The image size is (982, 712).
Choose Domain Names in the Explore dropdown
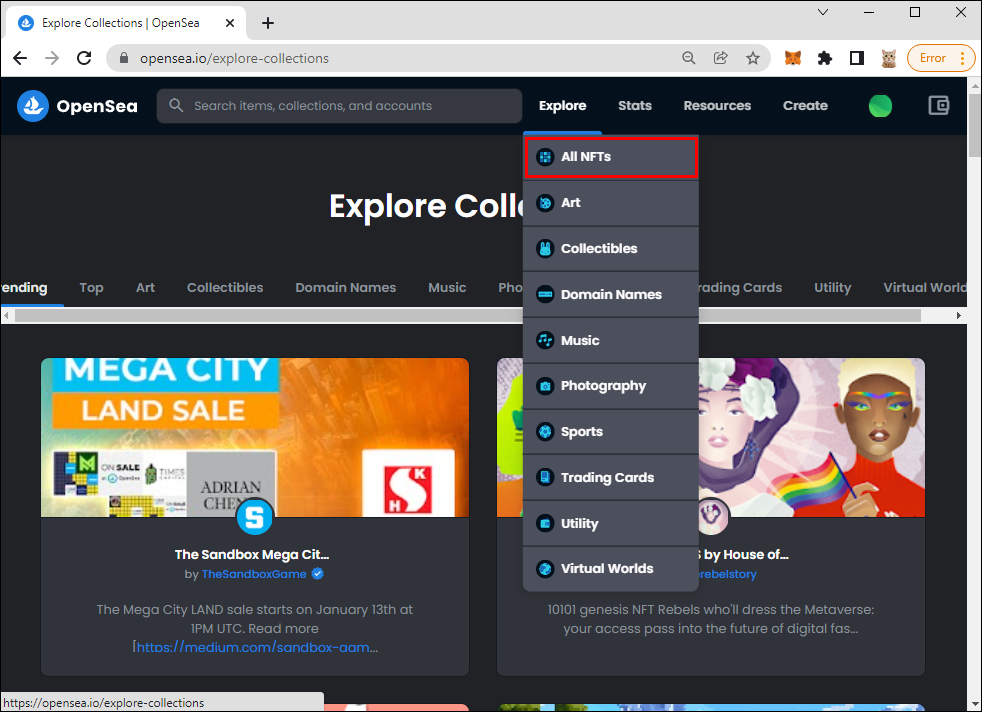[611, 294]
